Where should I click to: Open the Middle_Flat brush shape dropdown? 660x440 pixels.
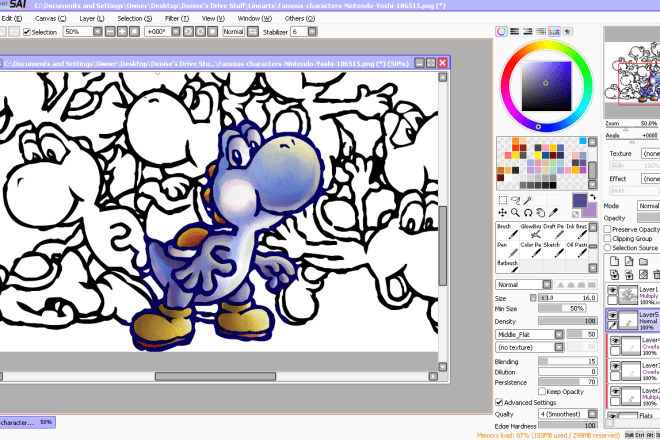pos(559,334)
